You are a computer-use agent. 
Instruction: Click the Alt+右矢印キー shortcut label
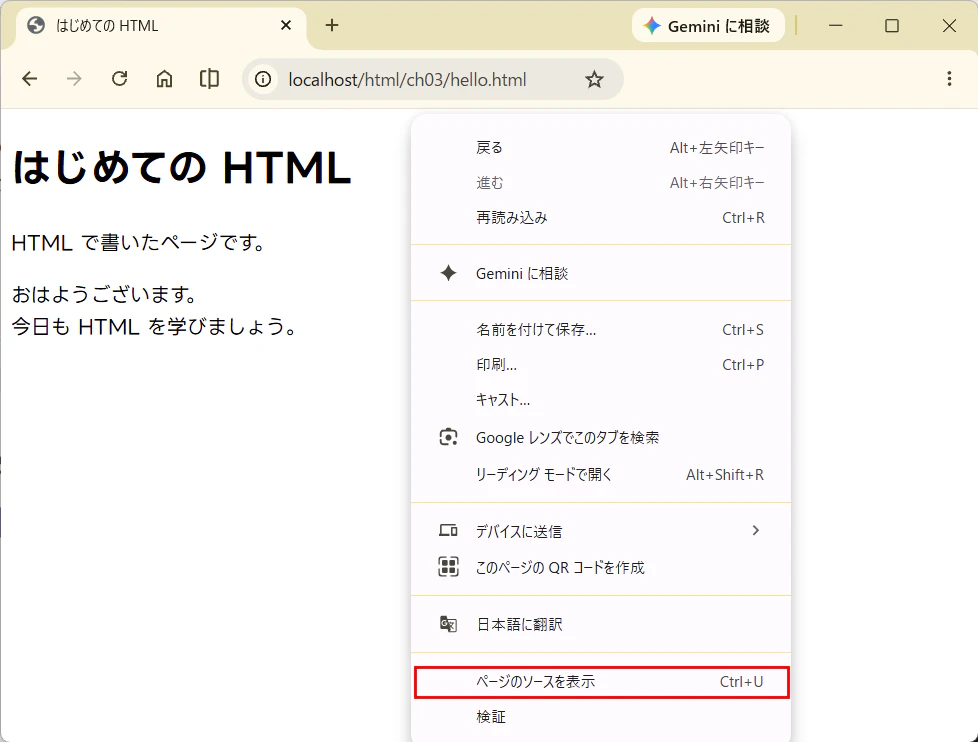click(x=717, y=183)
